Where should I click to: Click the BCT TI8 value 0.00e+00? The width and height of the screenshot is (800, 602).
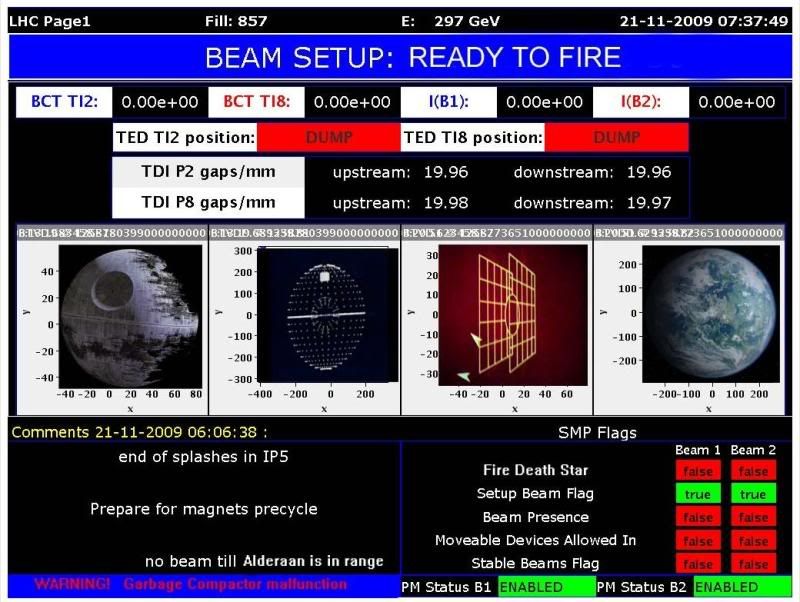[x=352, y=102]
